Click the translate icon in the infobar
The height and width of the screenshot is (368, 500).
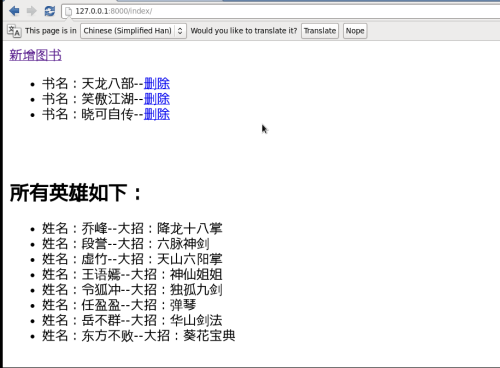click(x=14, y=31)
